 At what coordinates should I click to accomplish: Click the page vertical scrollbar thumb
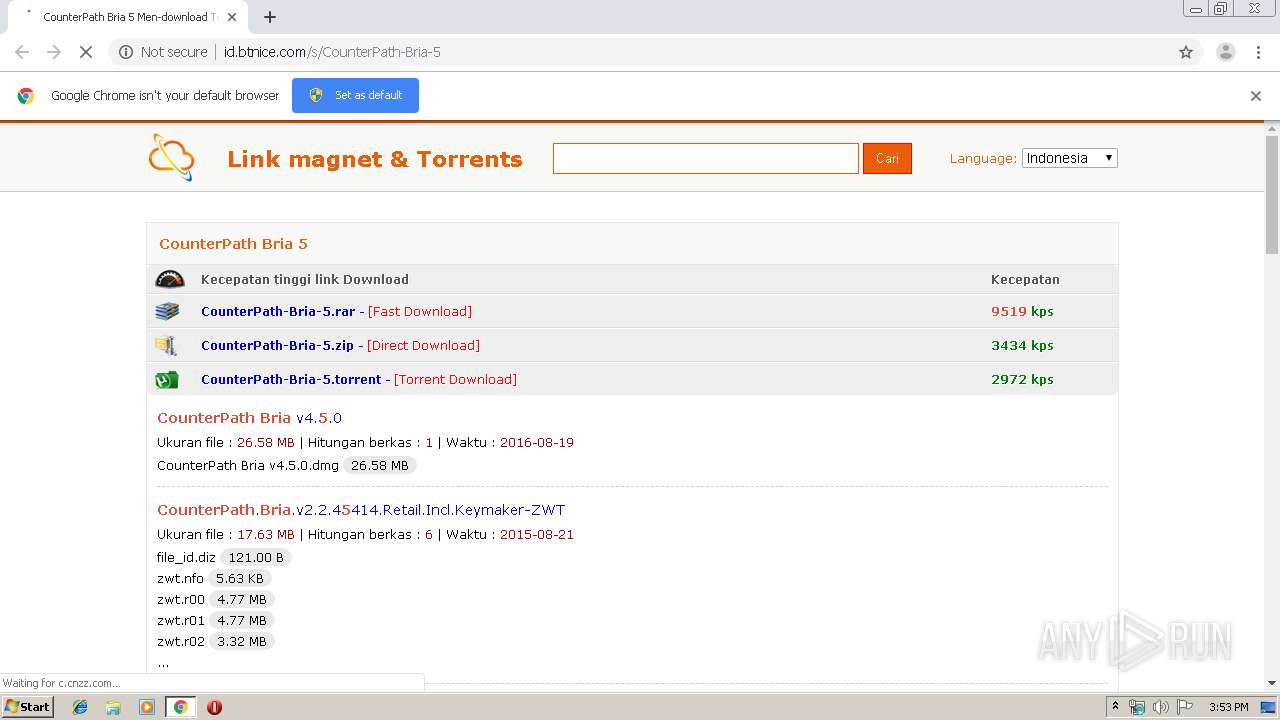(x=1272, y=195)
